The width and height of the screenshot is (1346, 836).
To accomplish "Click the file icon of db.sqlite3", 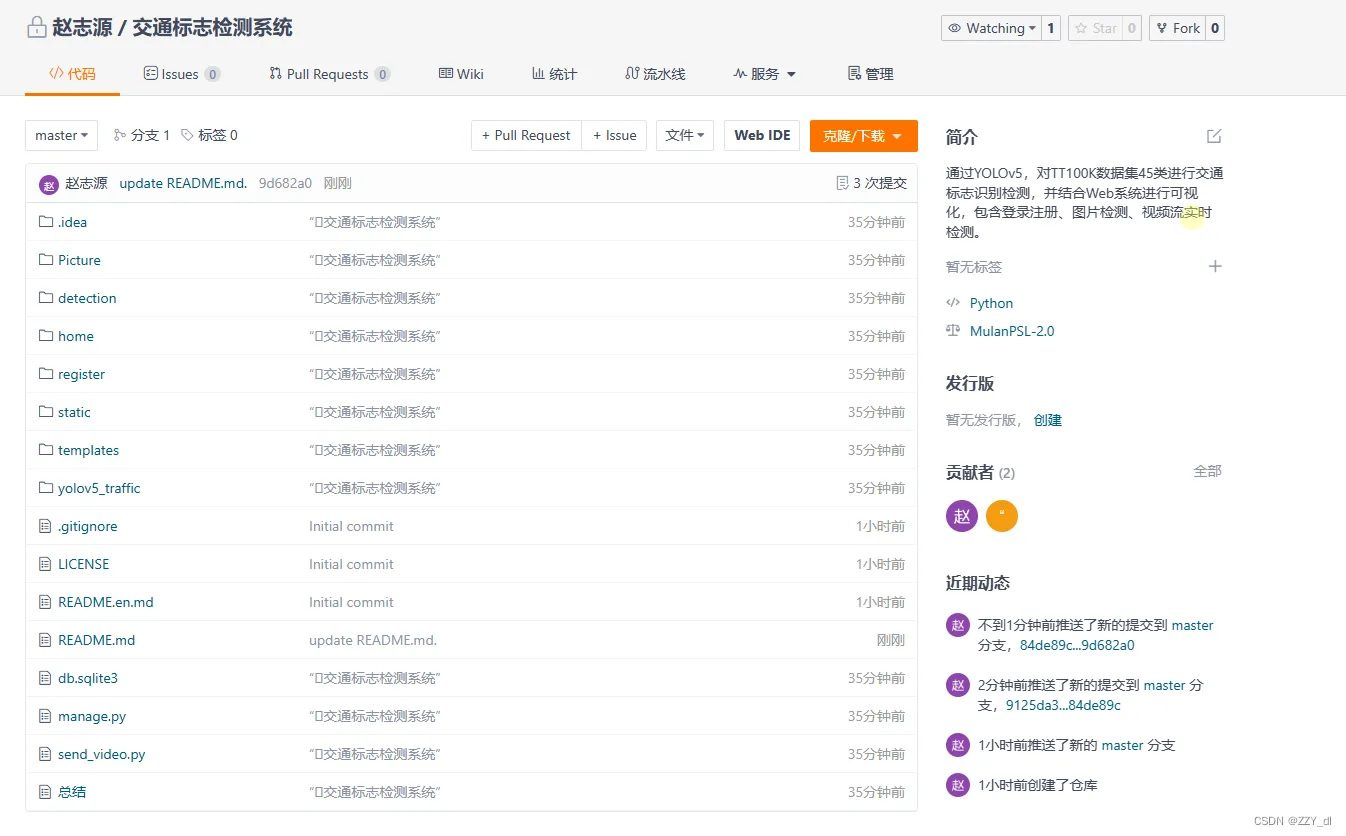I will 44,677.
